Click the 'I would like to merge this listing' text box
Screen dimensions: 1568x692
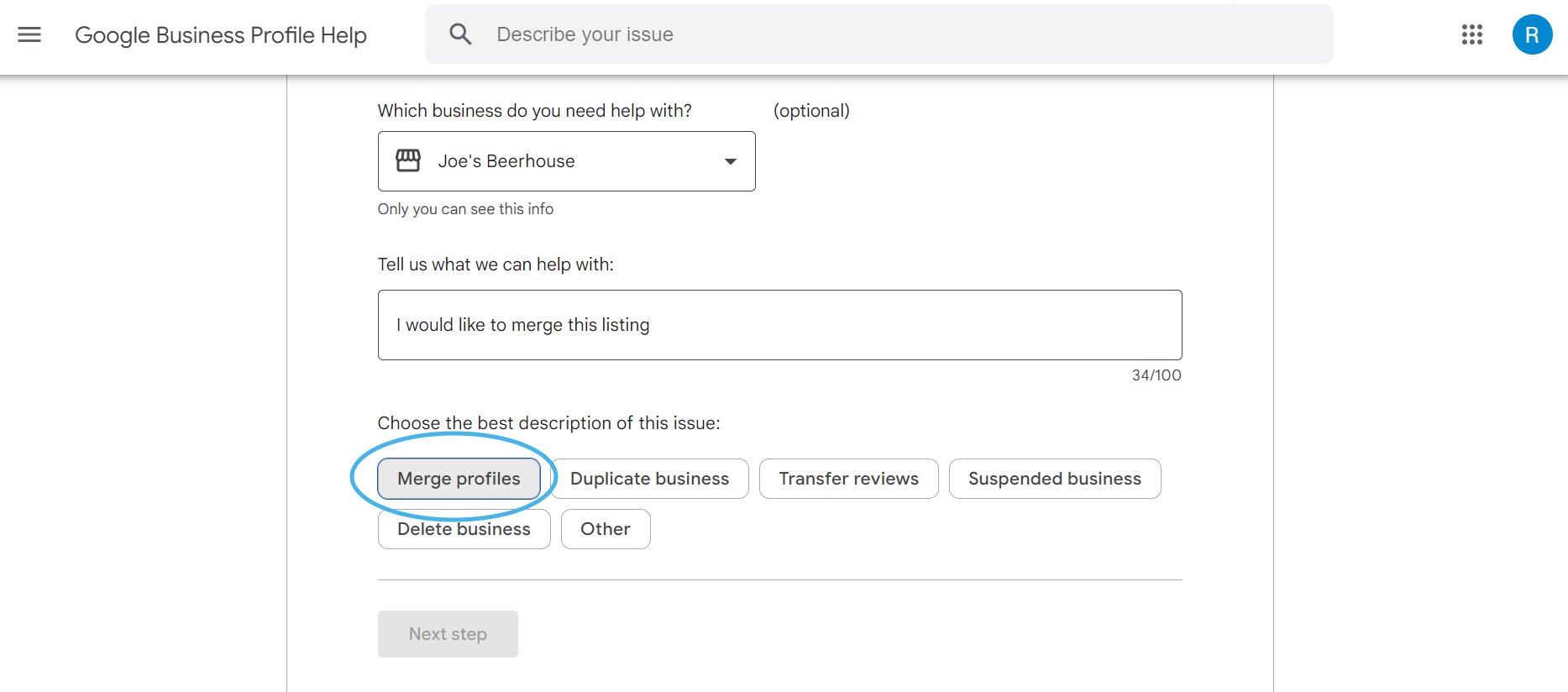tap(779, 325)
